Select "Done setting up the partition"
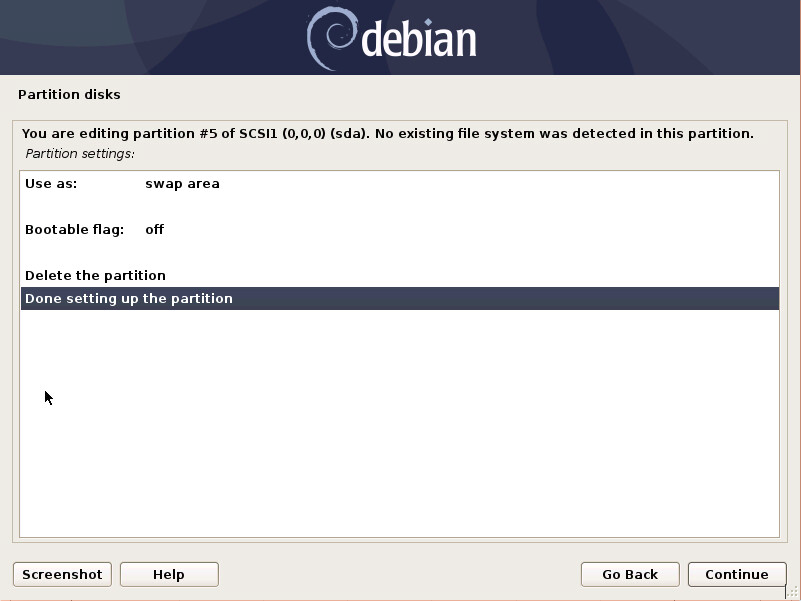Screen dimensions: 801x601 (400, 298)
